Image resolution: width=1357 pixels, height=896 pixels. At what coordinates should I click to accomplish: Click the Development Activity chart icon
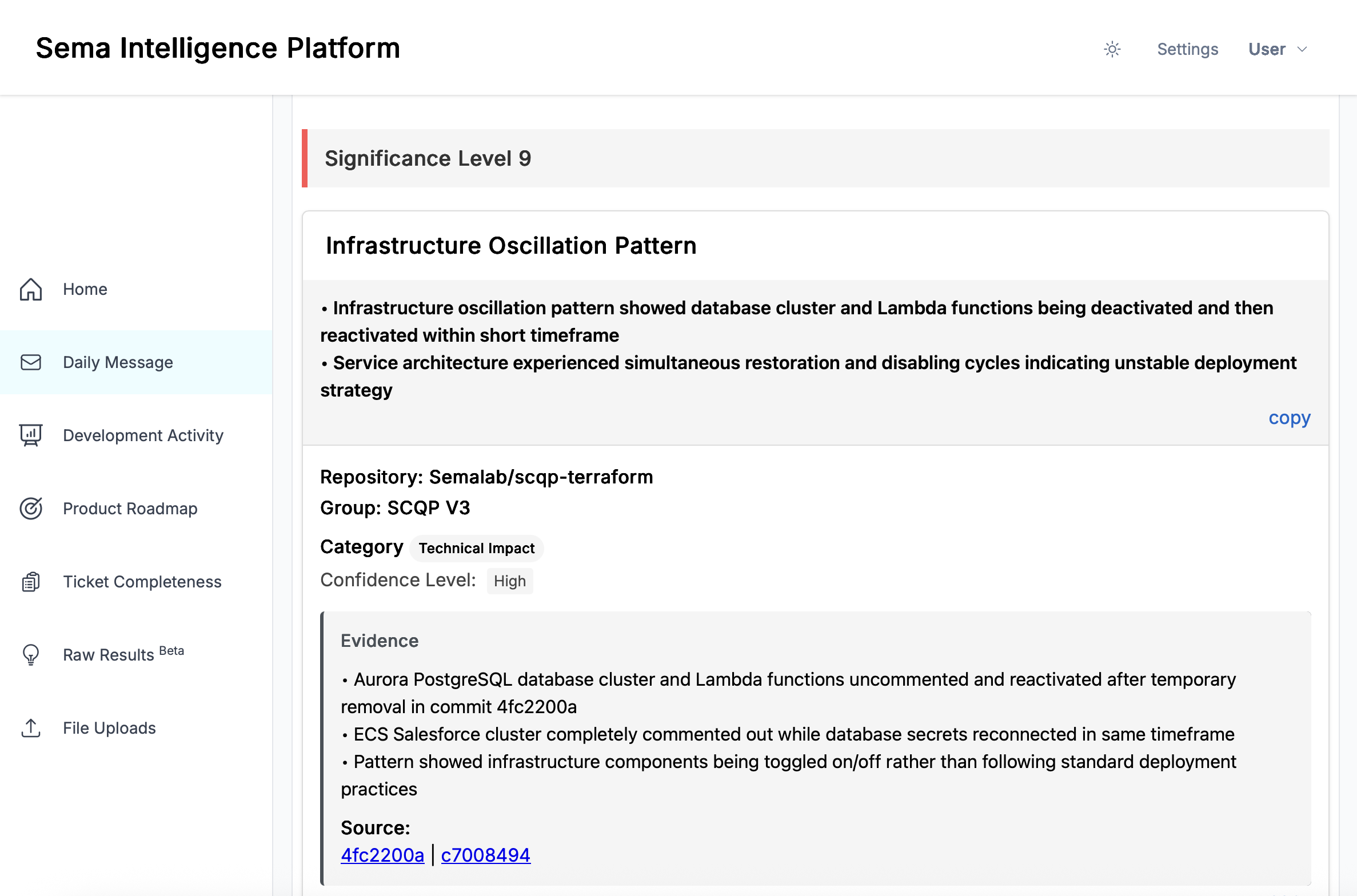pos(31,435)
